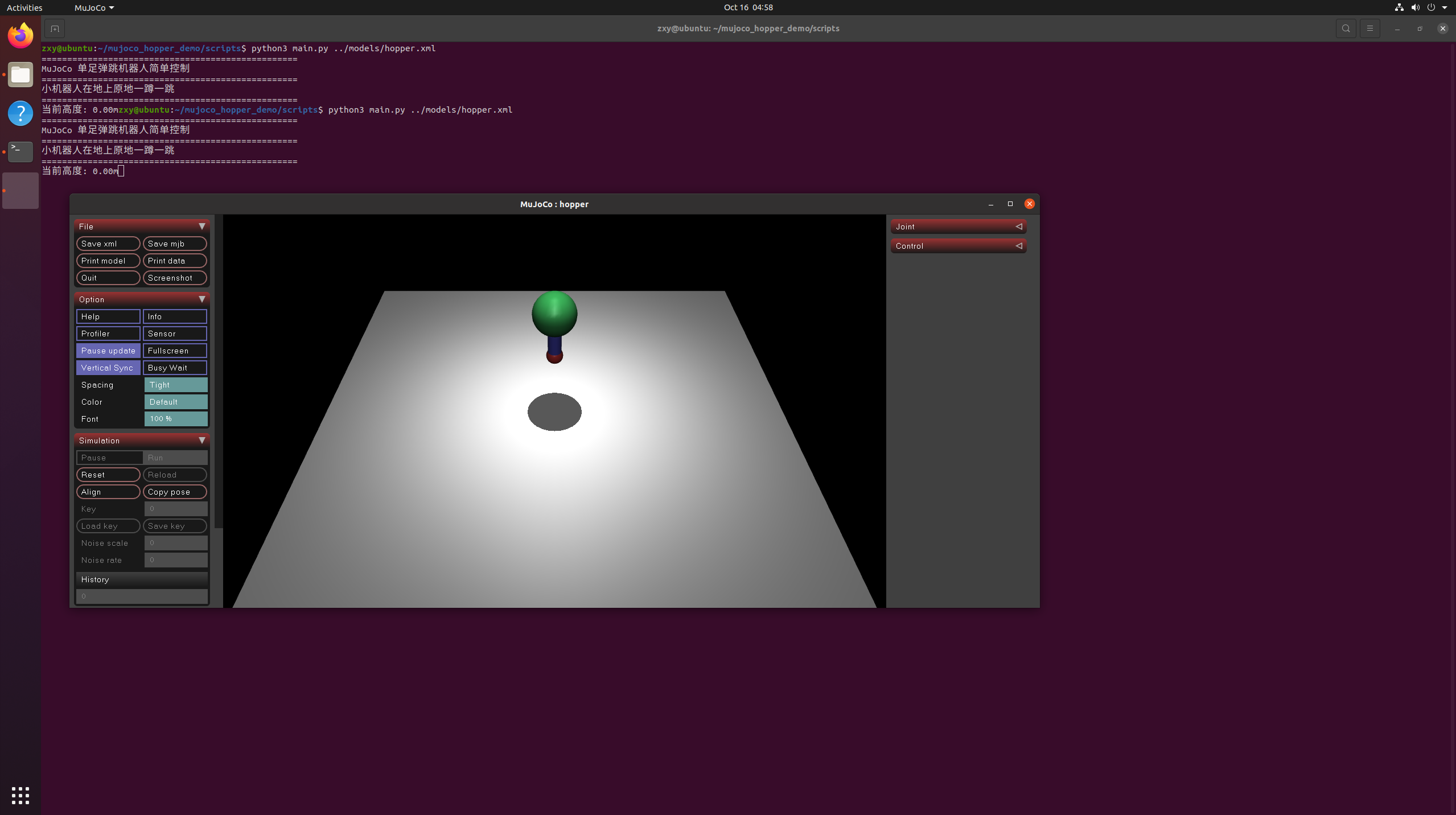The image size is (1456, 815).
Task: Change Font size 100 %
Action: [176, 419]
